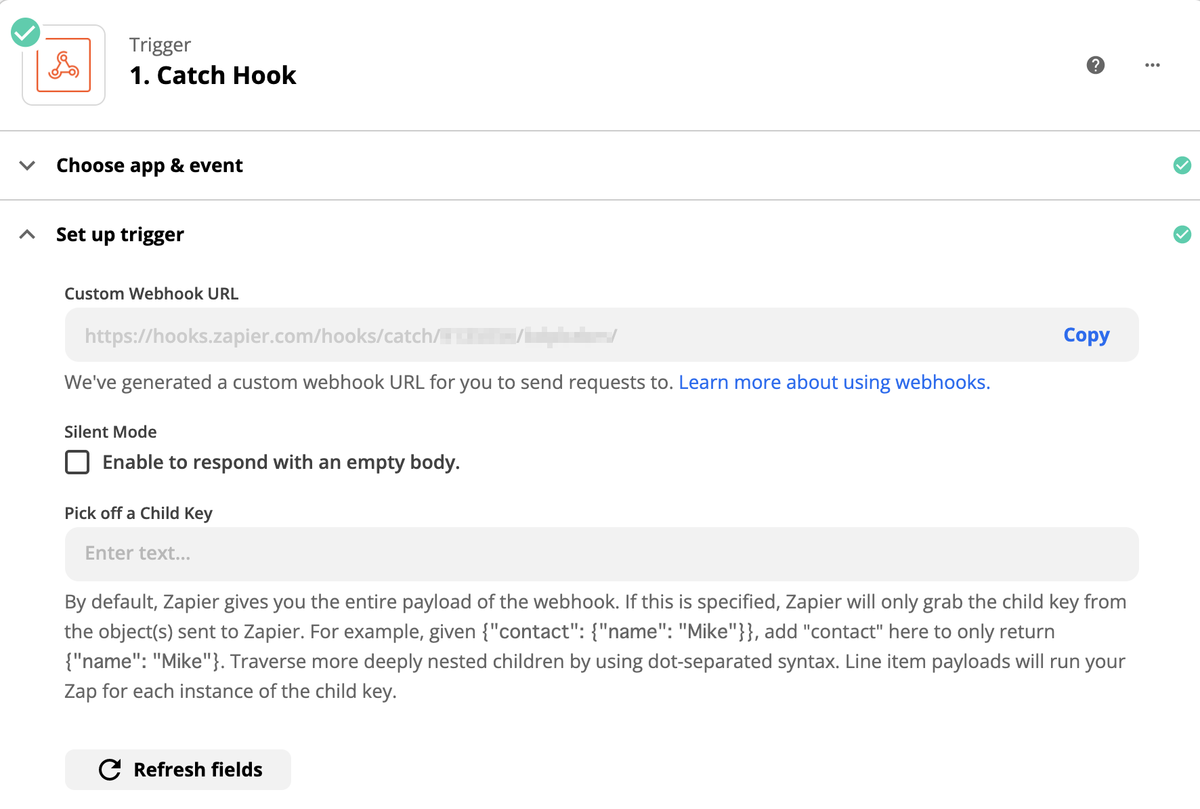Click the green trigger status checkmark badge

[25, 33]
